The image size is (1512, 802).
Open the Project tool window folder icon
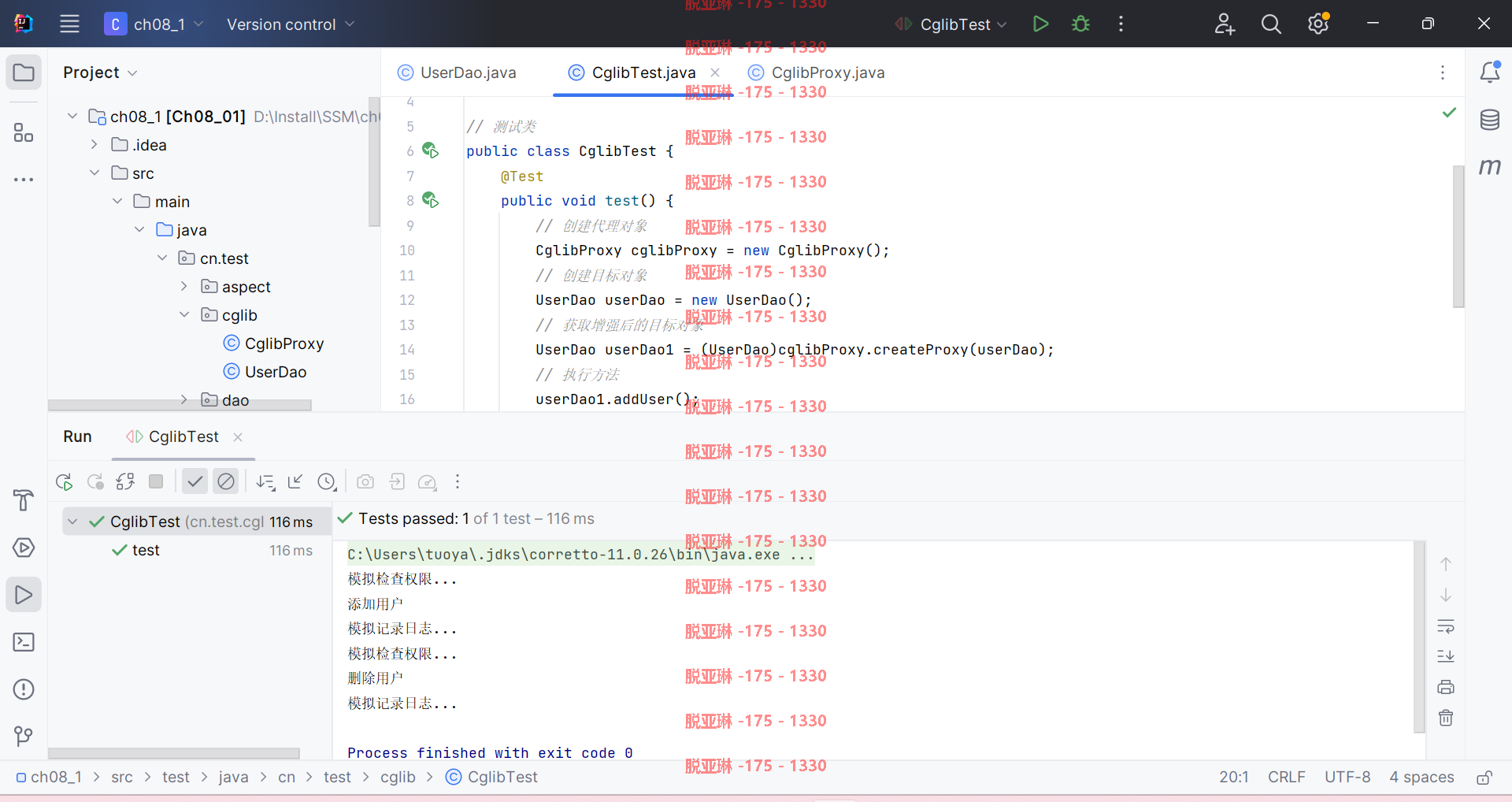pos(24,72)
